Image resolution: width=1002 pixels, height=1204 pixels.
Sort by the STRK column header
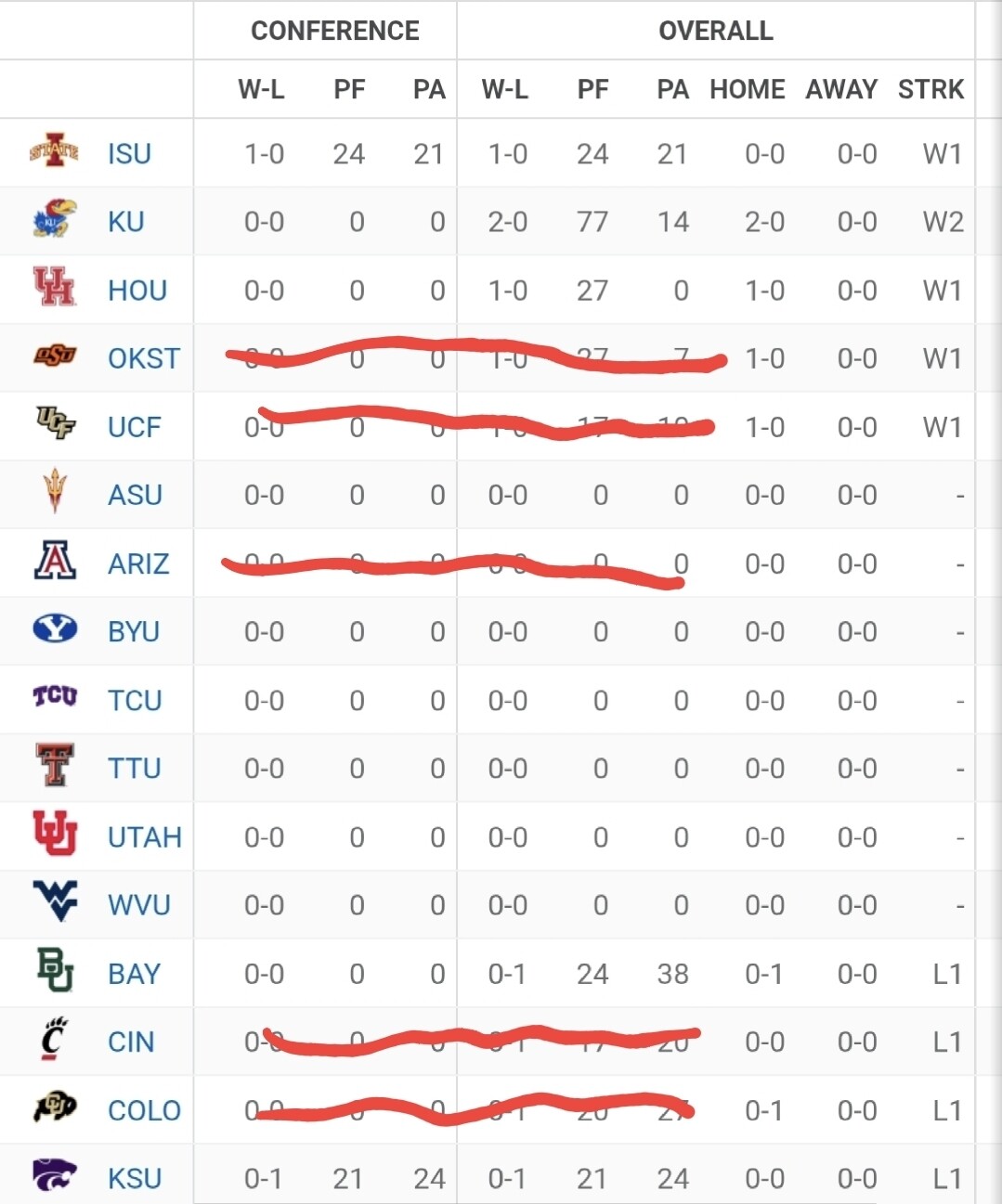click(x=930, y=89)
